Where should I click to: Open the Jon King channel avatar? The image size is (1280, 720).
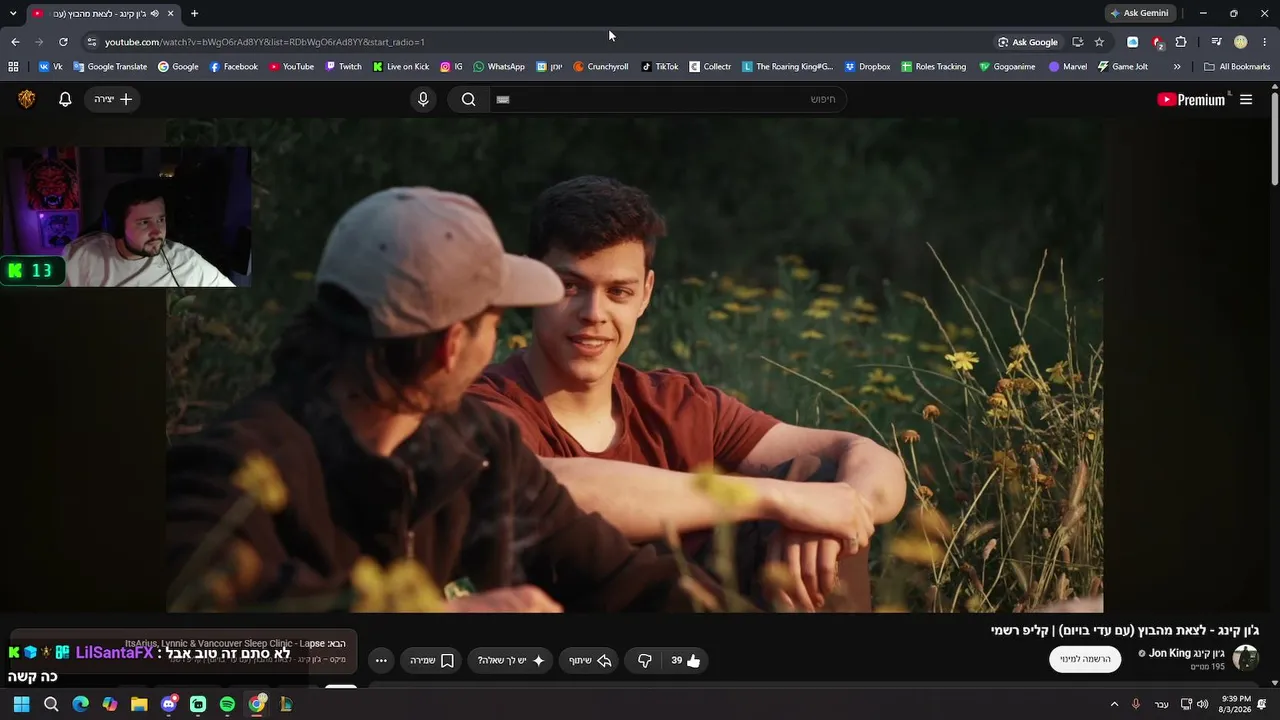pyautogui.click(x=1245, y=658)
